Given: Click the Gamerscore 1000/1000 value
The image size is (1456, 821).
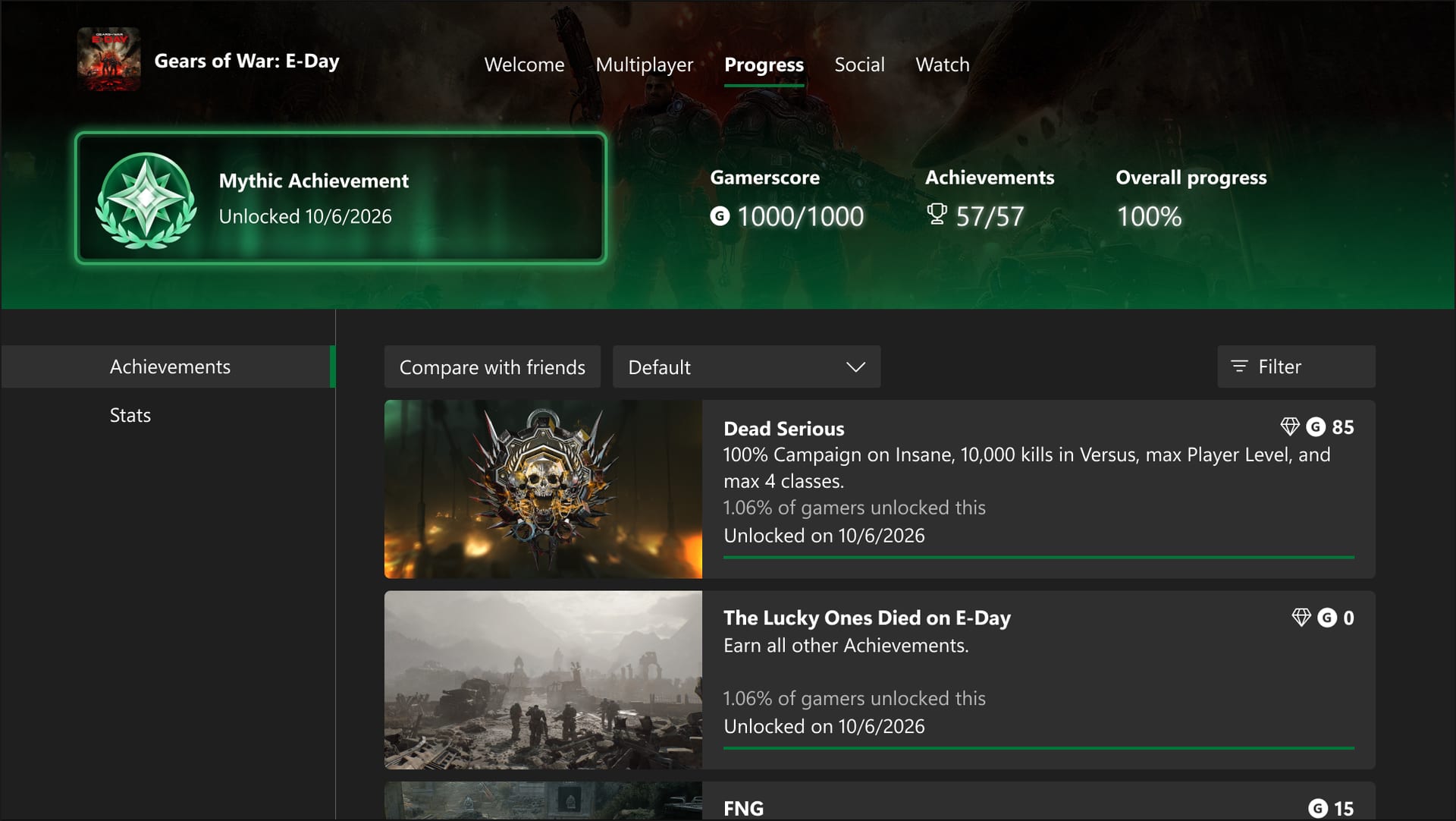Looking at the screenshot, I should point(800,217).
